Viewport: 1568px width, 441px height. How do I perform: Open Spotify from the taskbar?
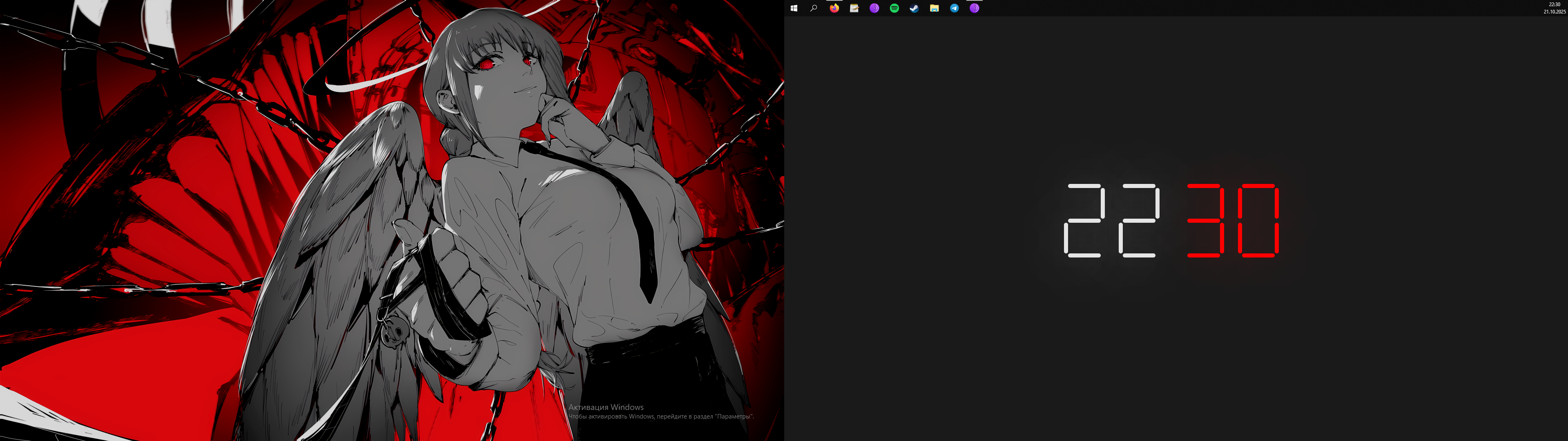(x=894, y=9)
